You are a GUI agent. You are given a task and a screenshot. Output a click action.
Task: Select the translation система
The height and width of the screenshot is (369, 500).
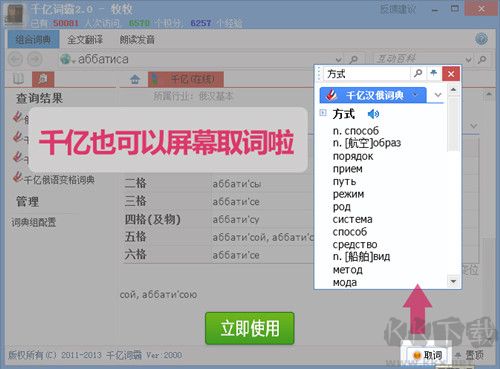tap(352, 219)
